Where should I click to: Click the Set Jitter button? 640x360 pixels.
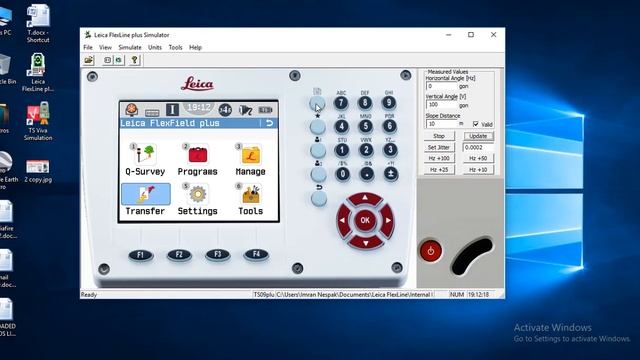click(x=439, y=147)
